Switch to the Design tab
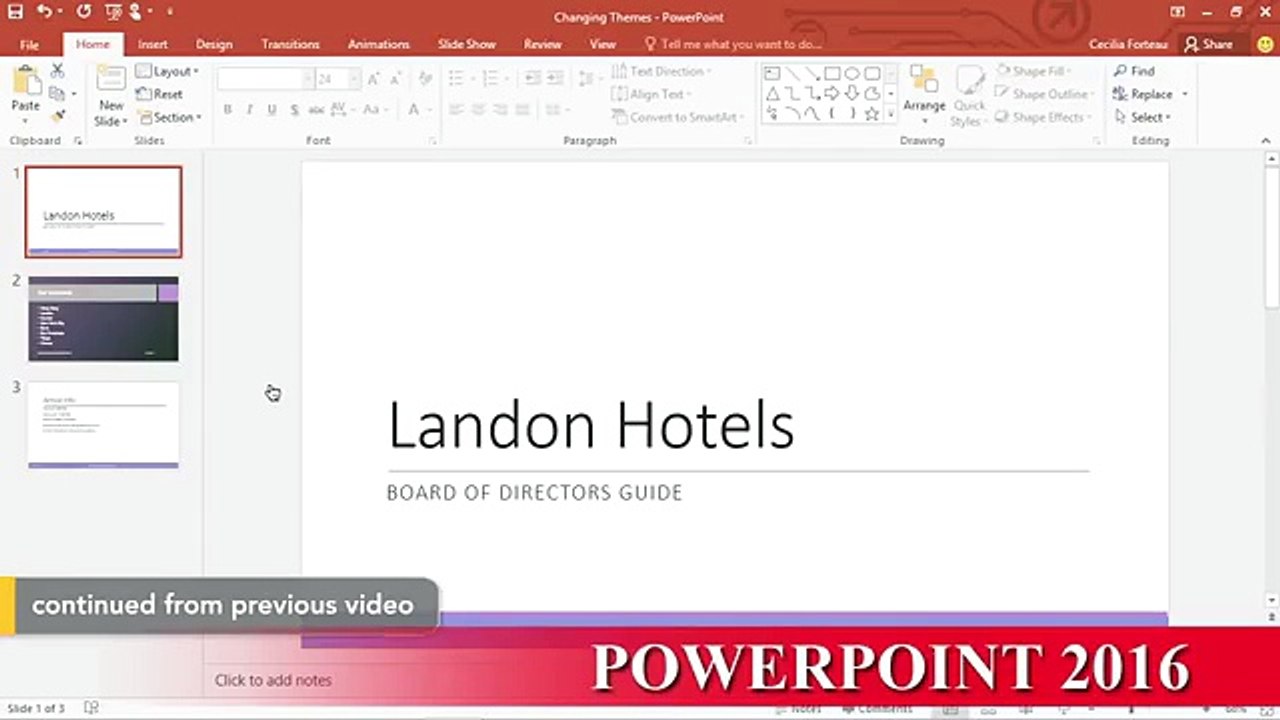Screen dimensions: 1280x720 [x=214, y=44]
